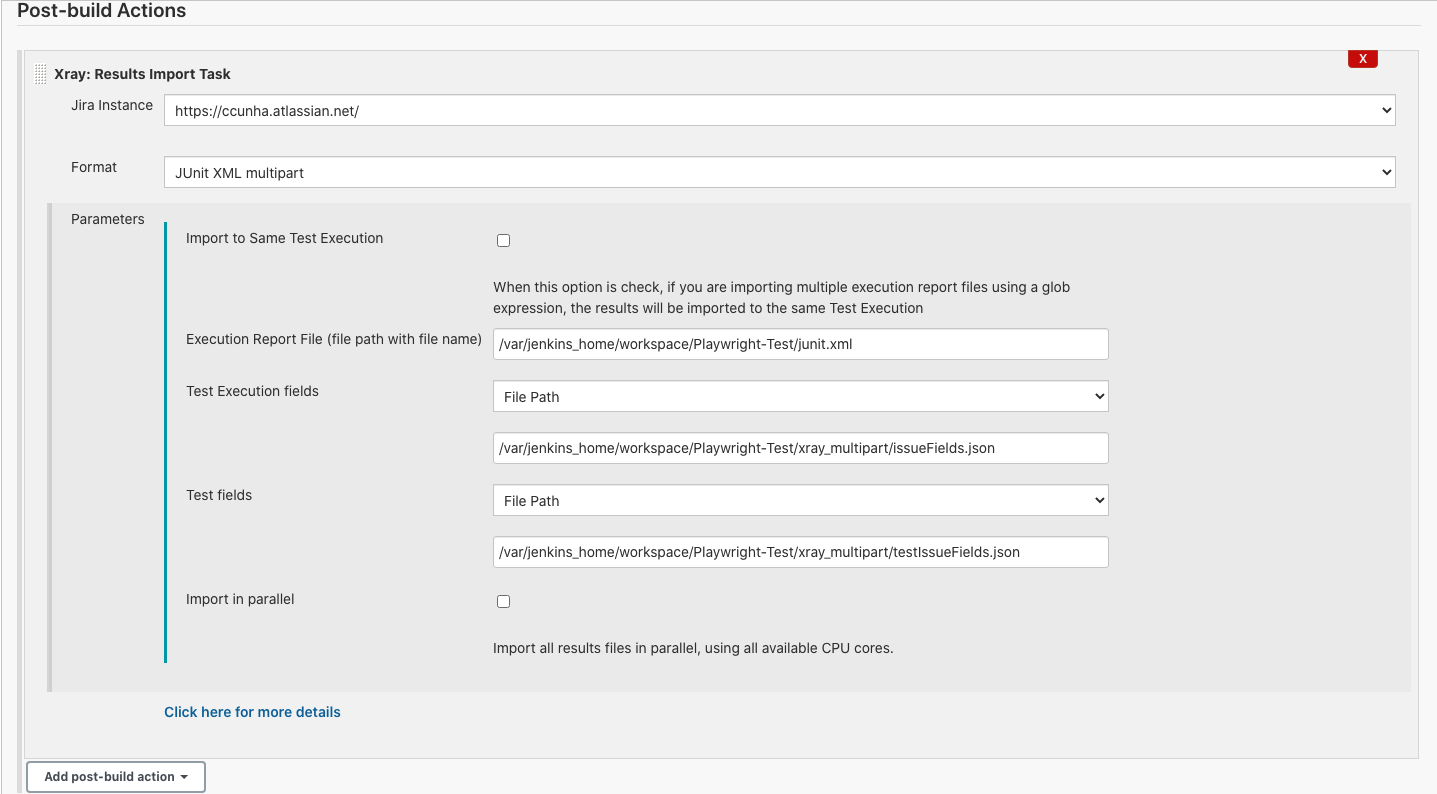Viewport: 1437px width, 794px height.
Task: Click the 'Post-build Actions' heading
Action: [x=101, y=12]
